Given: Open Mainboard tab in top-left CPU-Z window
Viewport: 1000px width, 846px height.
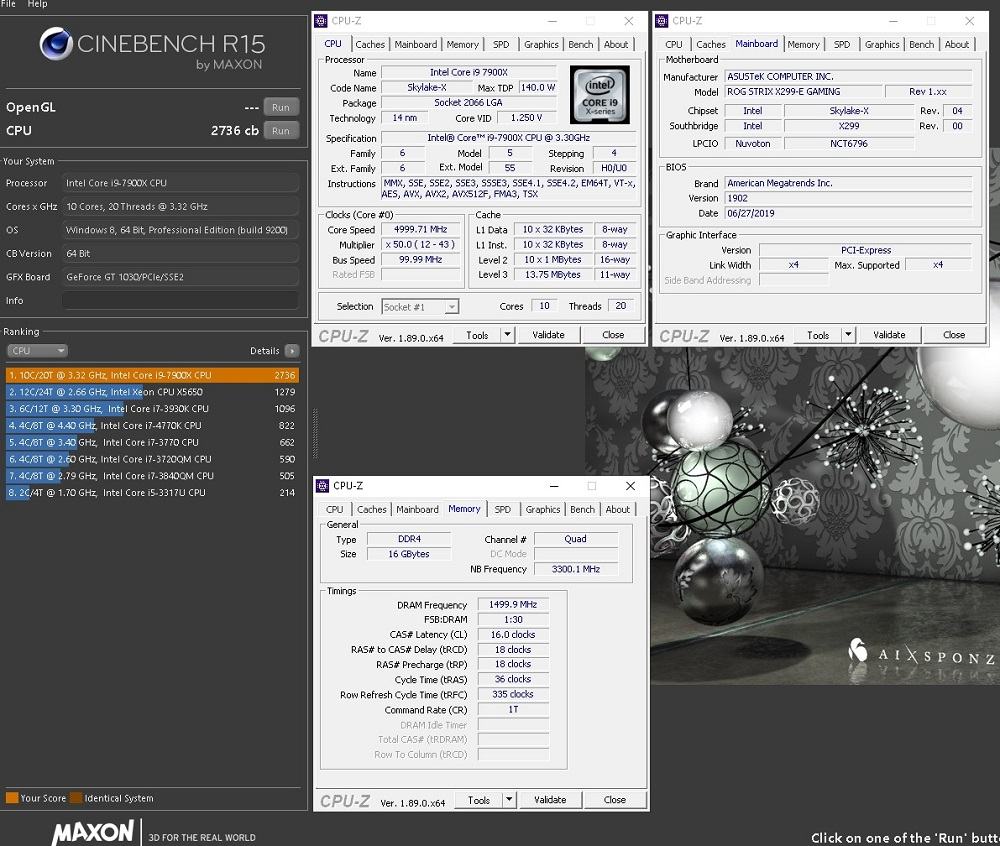Looking at the screenshot, I should click(416, 45).
